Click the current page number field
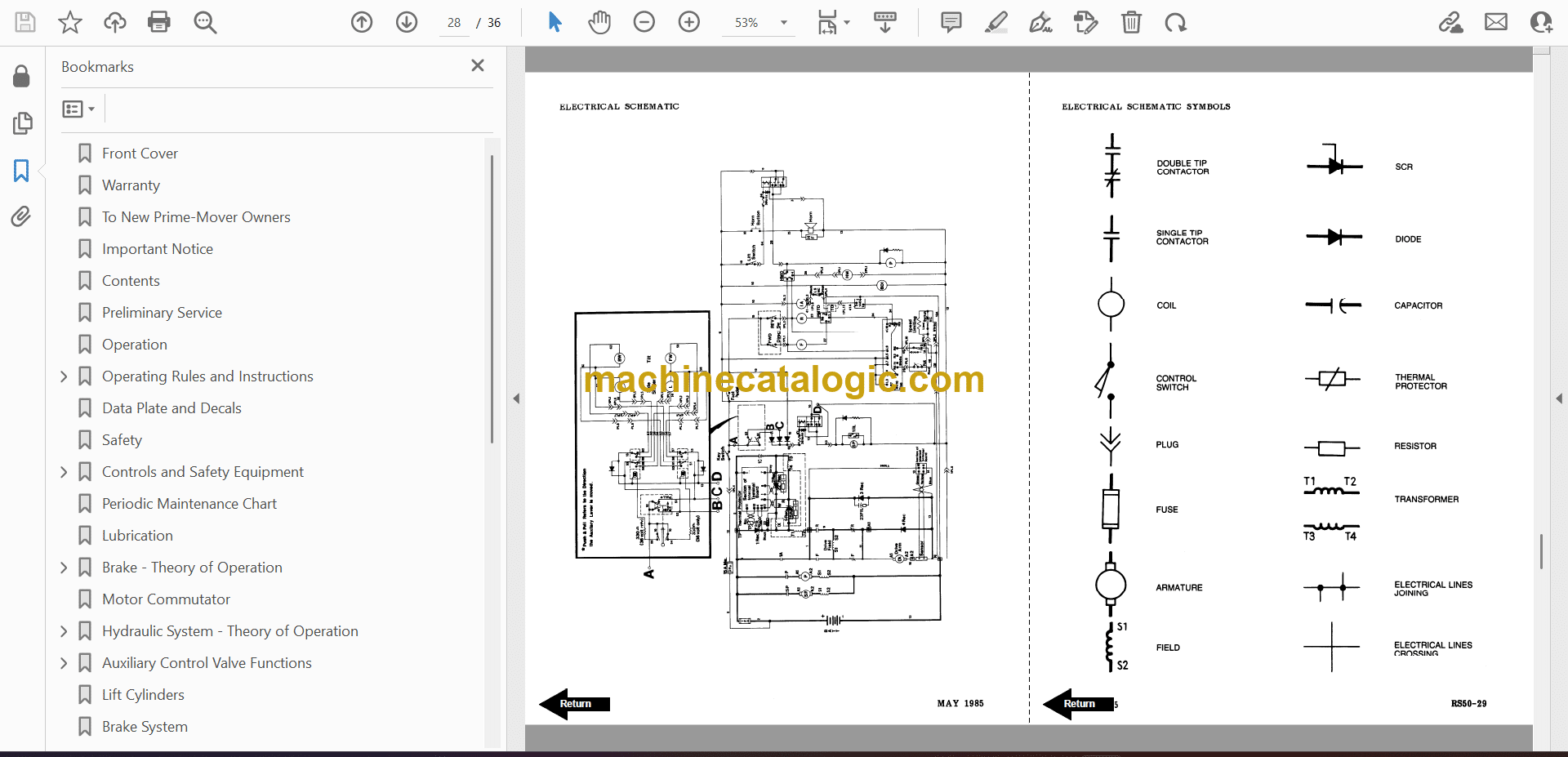This screenshot has height=757, width=1568. click(x=454, y=23)
